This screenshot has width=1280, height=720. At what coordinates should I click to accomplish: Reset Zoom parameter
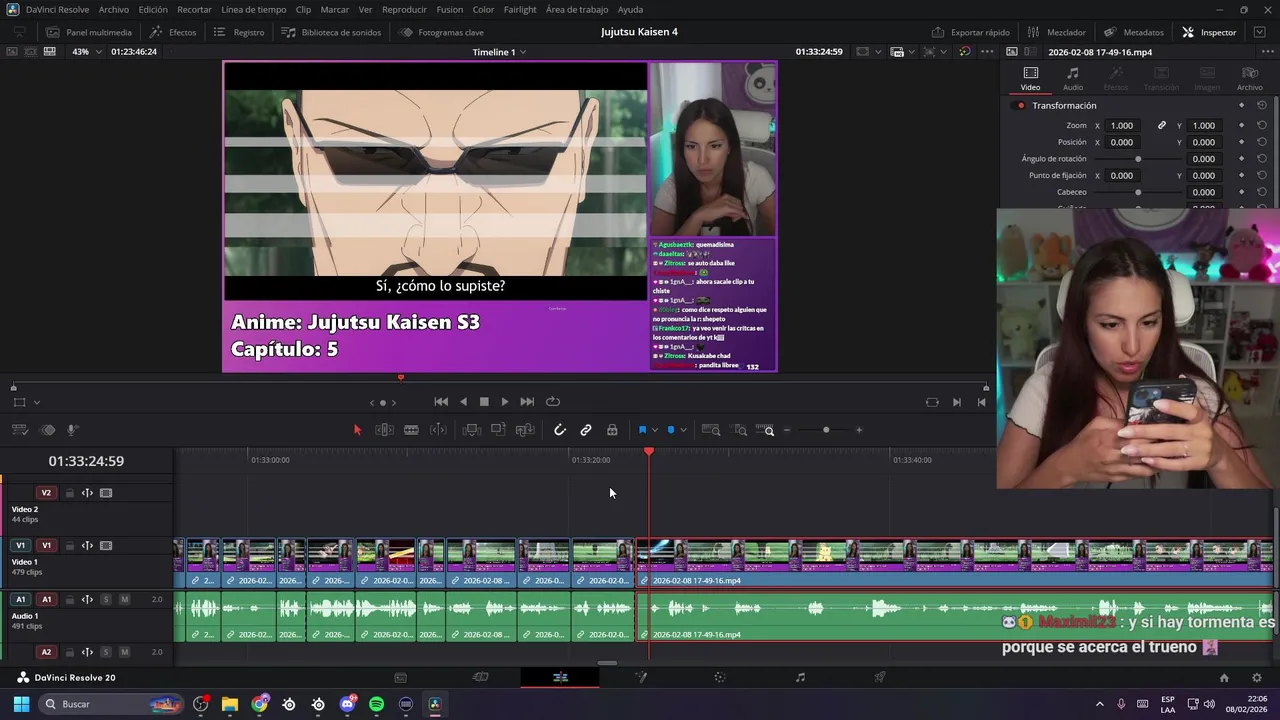click(x=1262, y=126)
